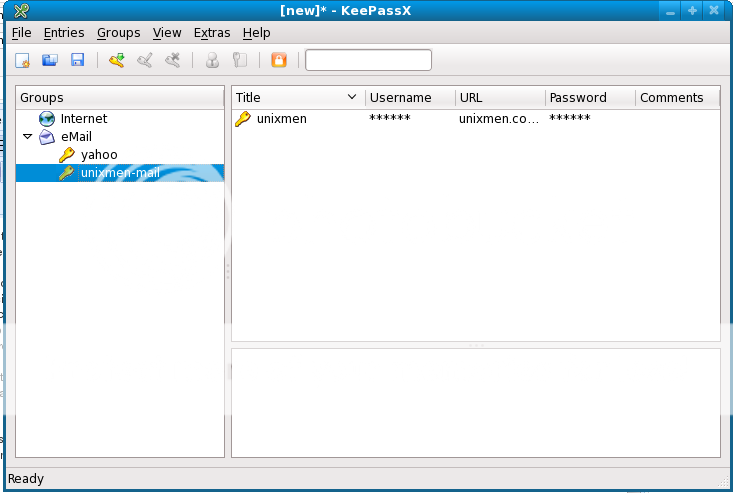Select the yahoo subgroup
Viewport: 733px width, 493px height.
coord(99,155)
